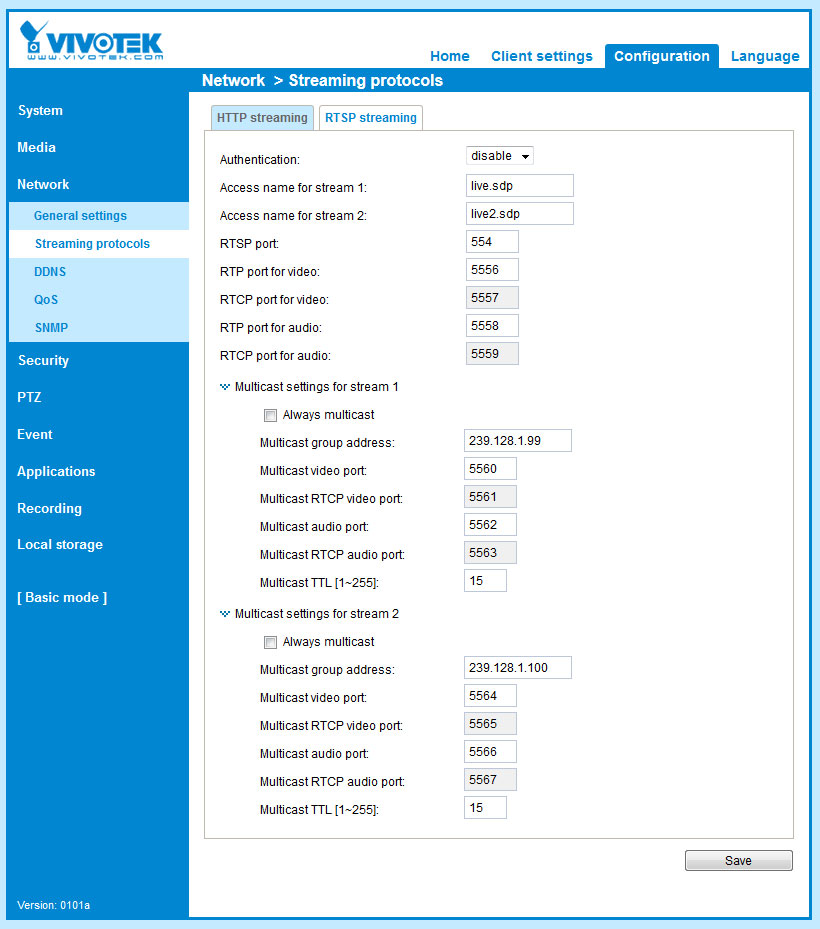The image size is (820, 929).
Task: Enable Always multicast for stream 1
Action: 270,415
